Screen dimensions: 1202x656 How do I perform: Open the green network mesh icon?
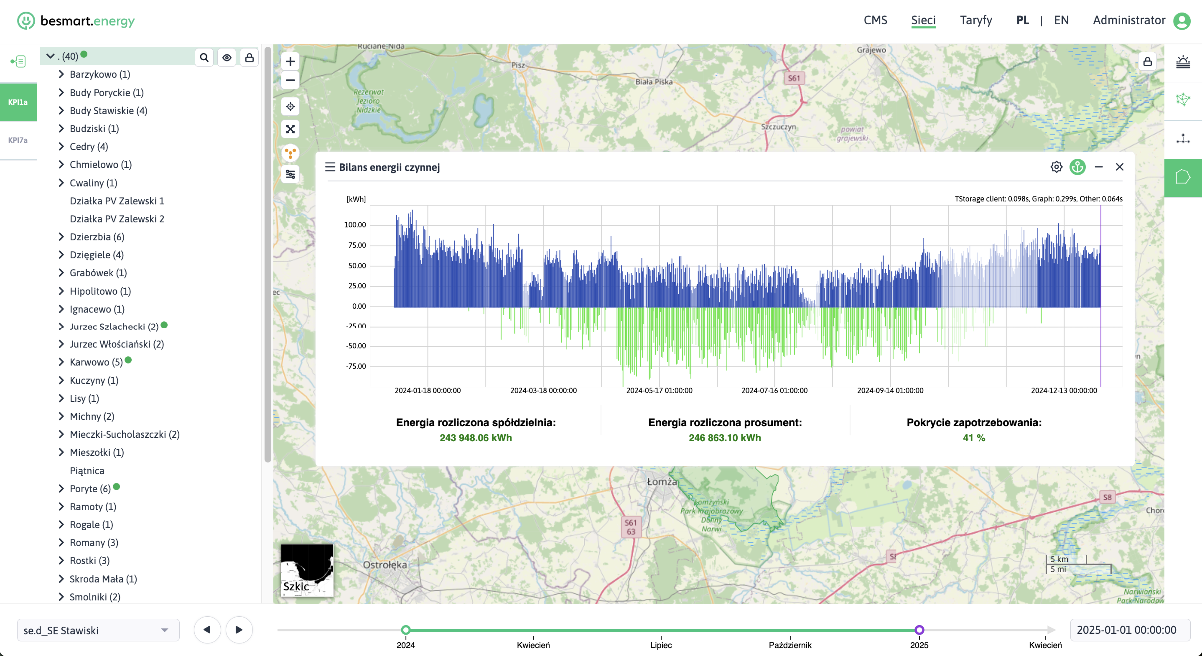coord(1183,100)
